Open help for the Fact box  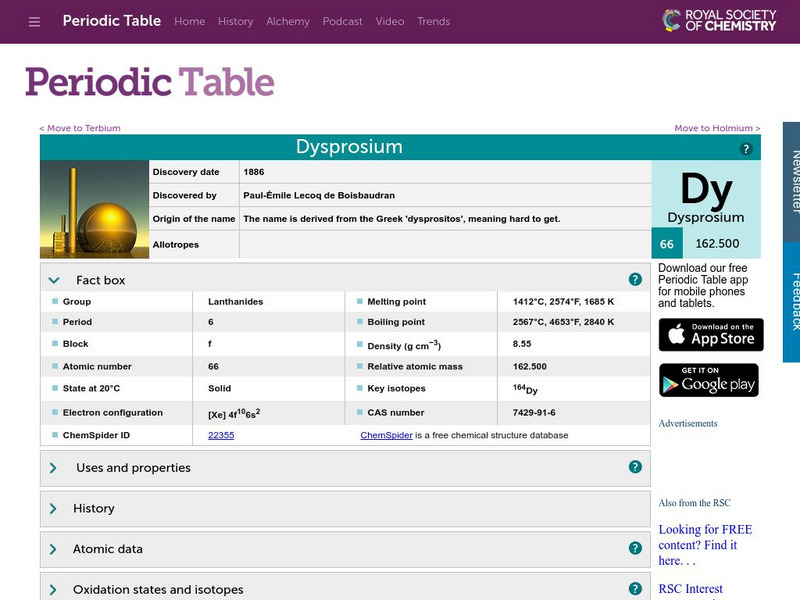(x=634, y=278)
